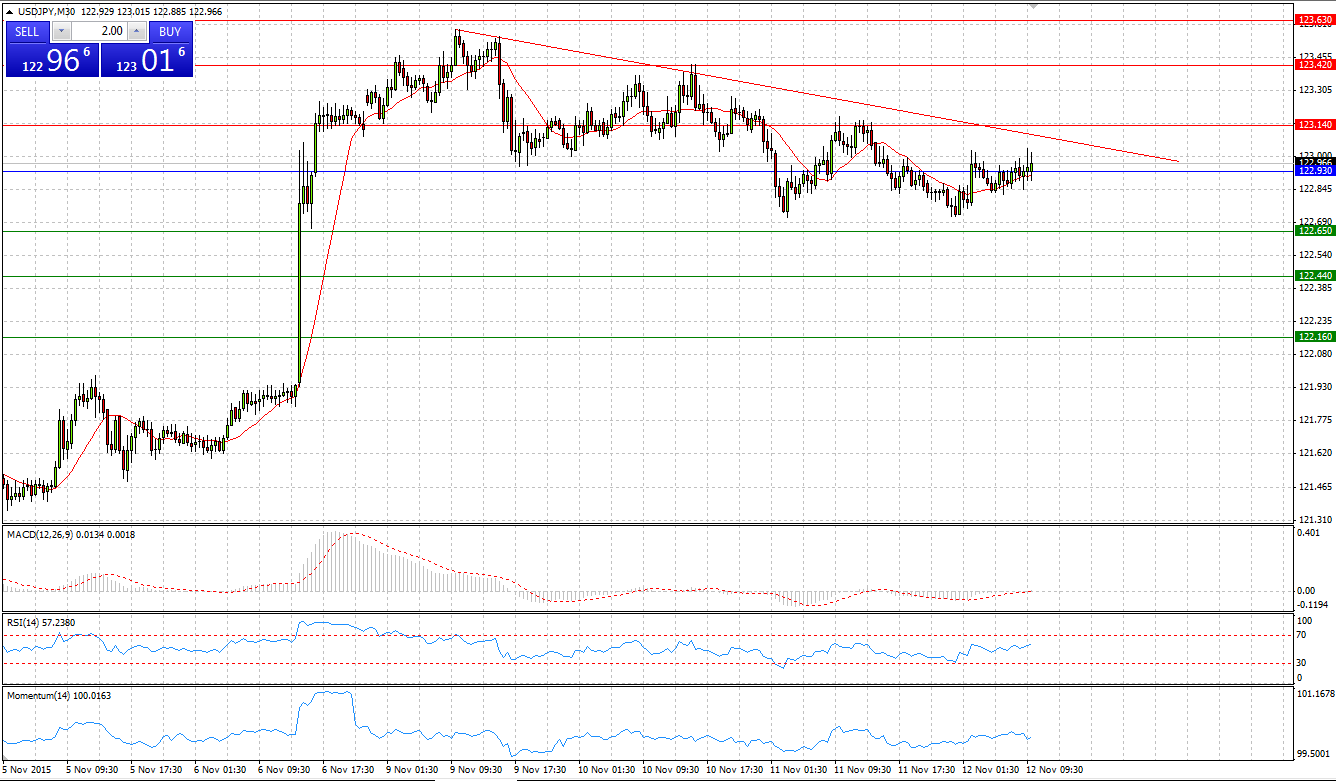The height and width of the screenshot is (781, 1336).
Task: Click the green 122.650 support price label
Action: (x=1314, y=230)
